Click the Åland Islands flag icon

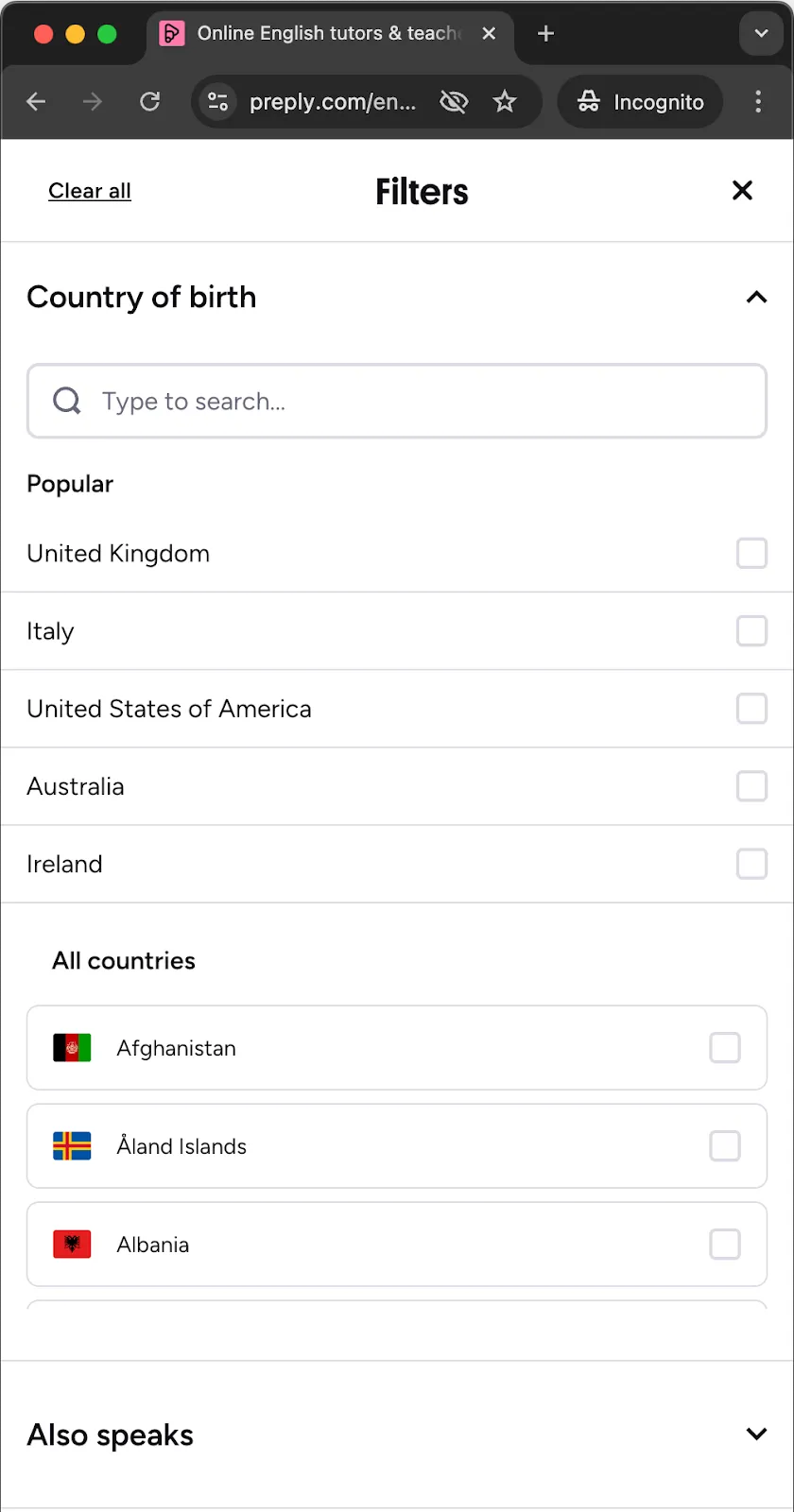coord(72,1146)
